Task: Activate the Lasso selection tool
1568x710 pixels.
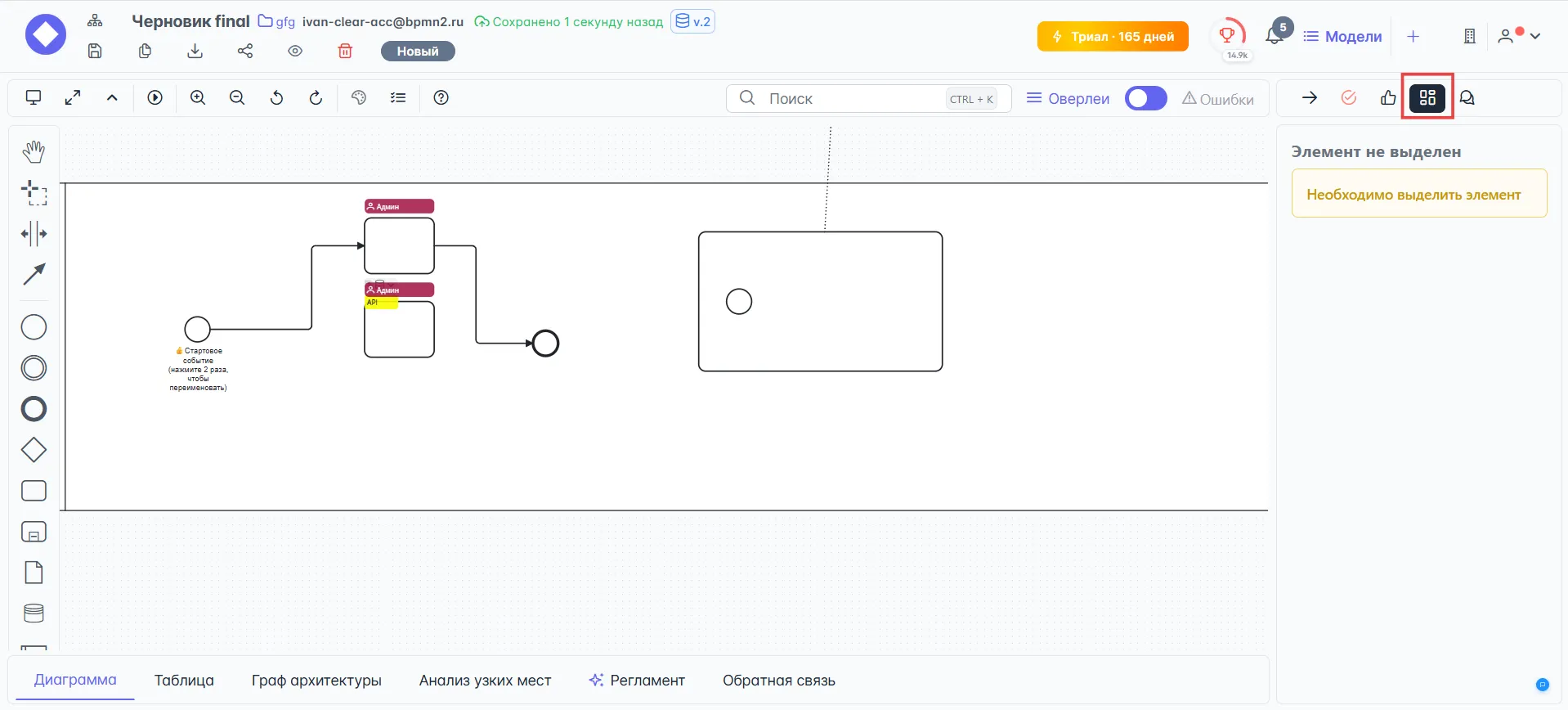Action: (x=34, y=192)
